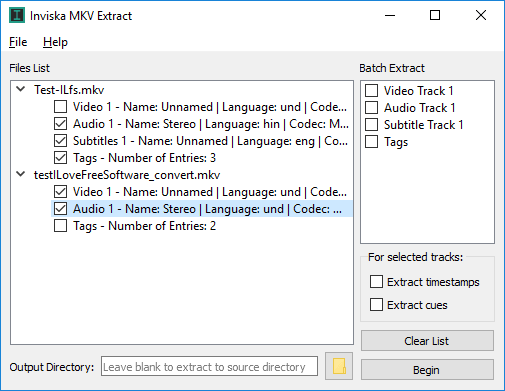Viewport: 505px width, 391px height.
Task: Click the Clear List button
Action: pos(427,341)
